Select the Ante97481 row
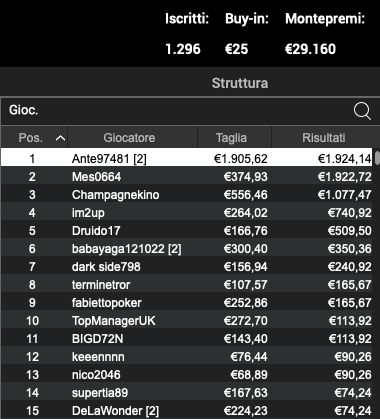The height and width of the screenshot is (419, 380). 187,158
